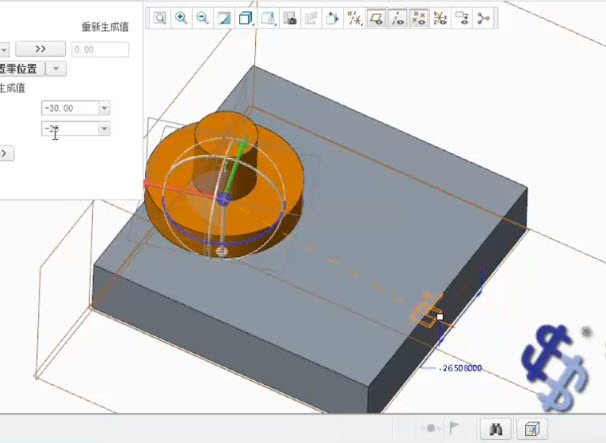Open dropdown for the -30.00 value
Image resolution: width=606 pixels, height=443 pixels.
(105, 108)
